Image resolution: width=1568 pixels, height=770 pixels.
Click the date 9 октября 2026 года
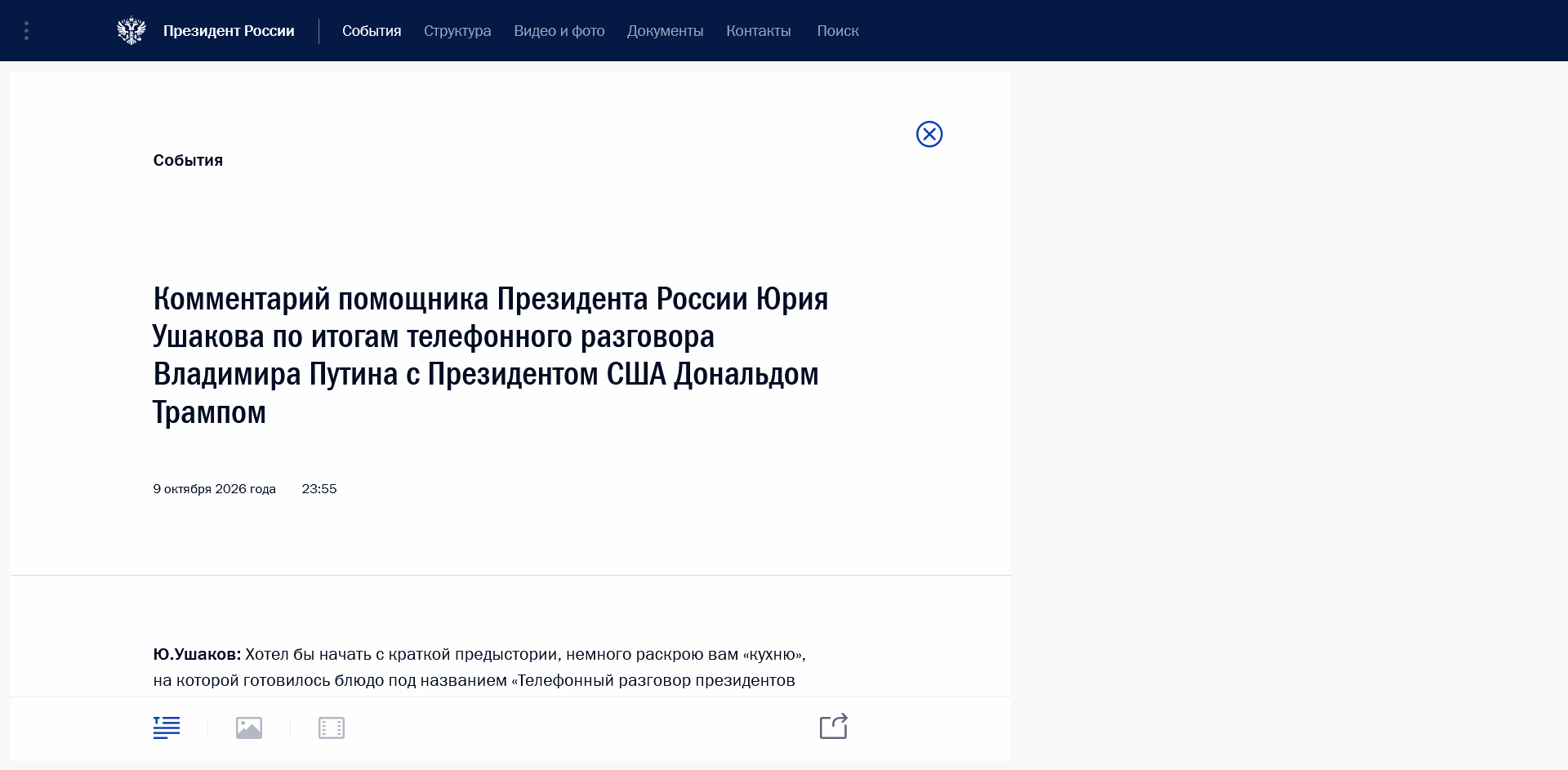click(x=215, y=489)
